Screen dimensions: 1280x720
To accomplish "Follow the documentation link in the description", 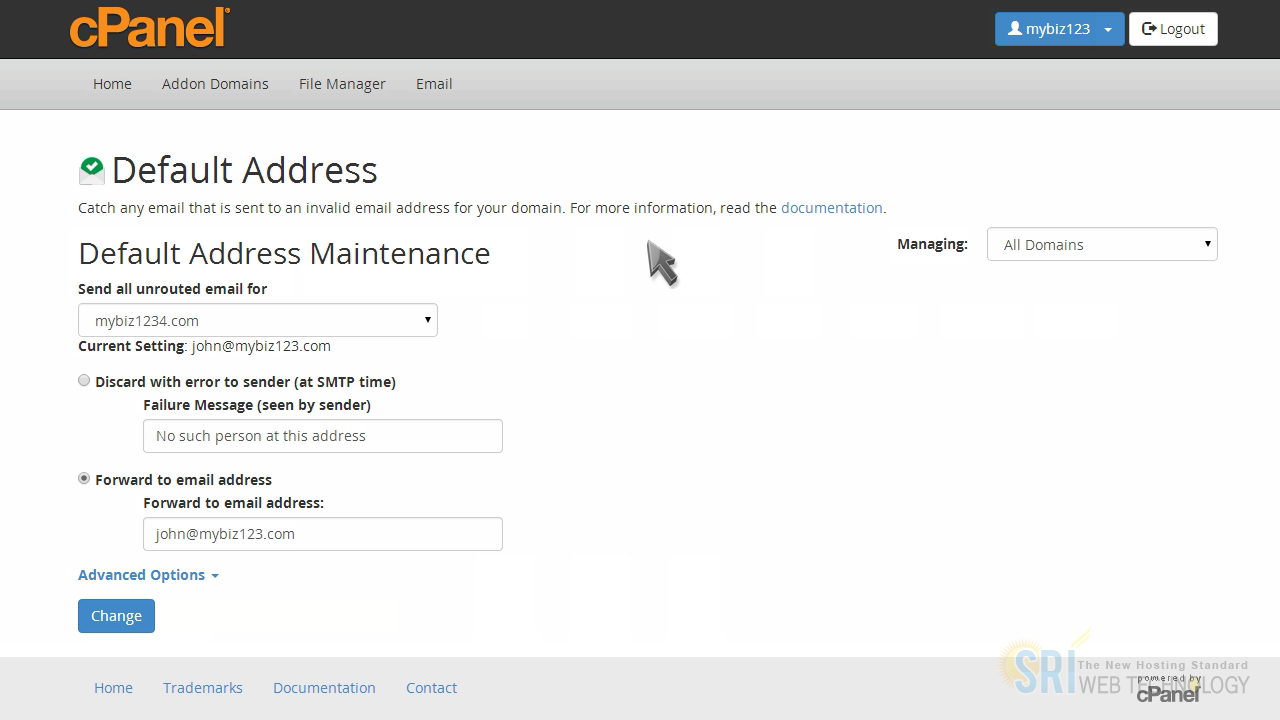I will [832, 208].
